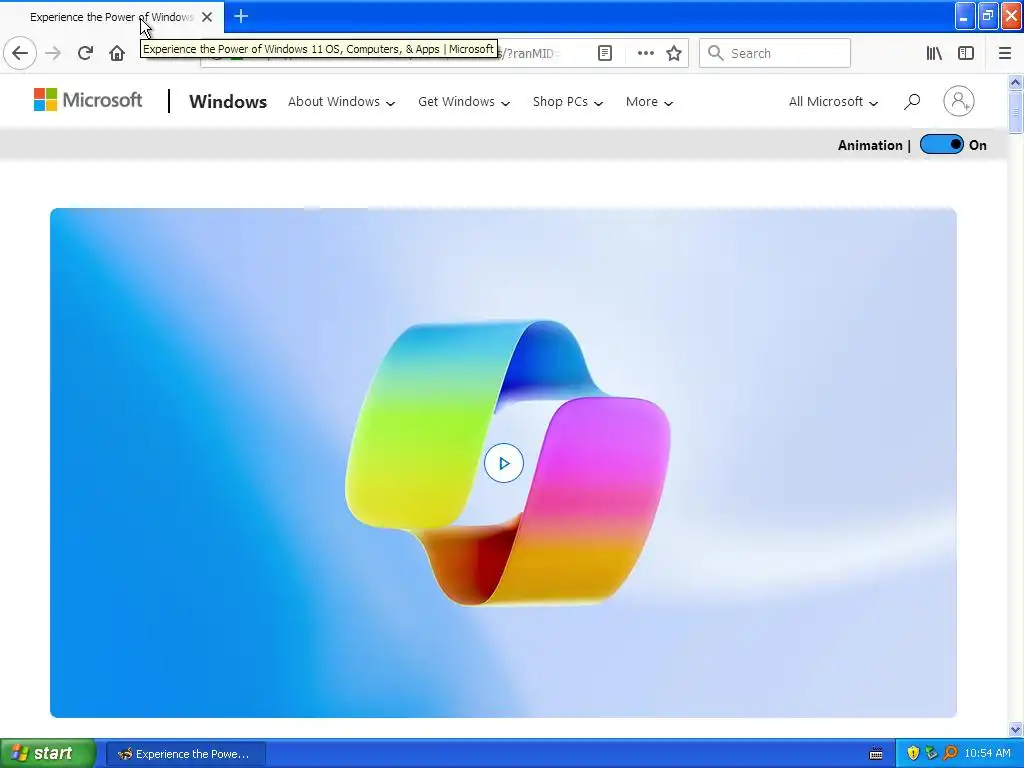Click the vertical scrollbar thumb
Viewport: 1024px width, 768px height.
click(1015, 112)
